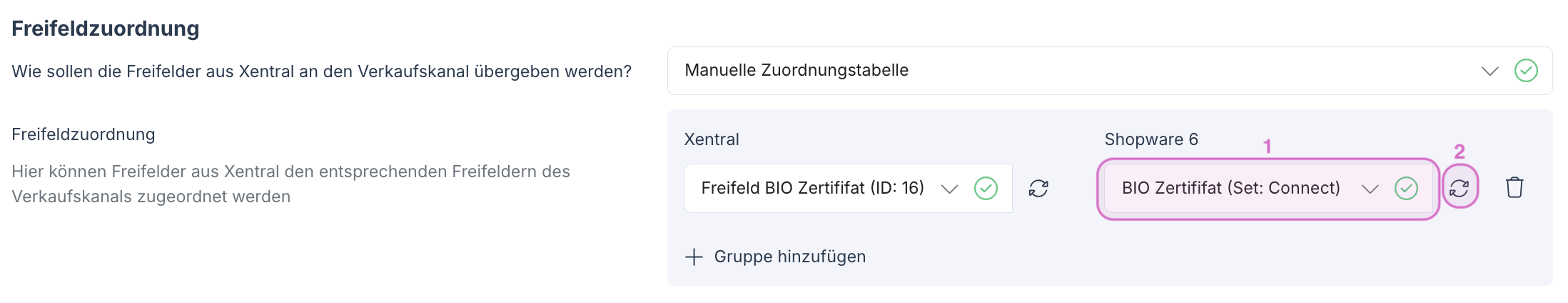Refresh the Shopware 6 free field list
The height and width of the screenshot is (303, 1568).
point(1460,188)
